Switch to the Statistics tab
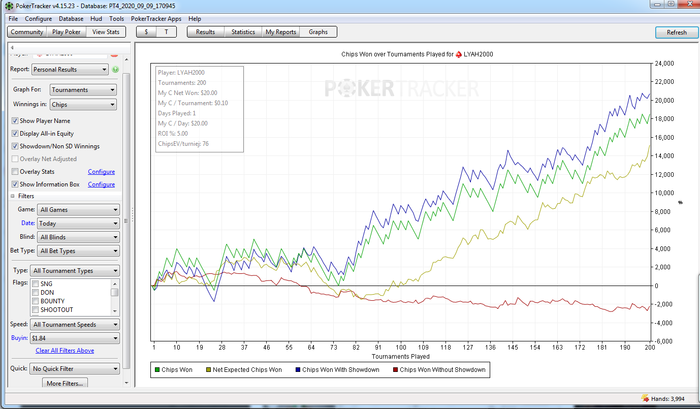Screen dimensions: 700x409 pos(243,32)
